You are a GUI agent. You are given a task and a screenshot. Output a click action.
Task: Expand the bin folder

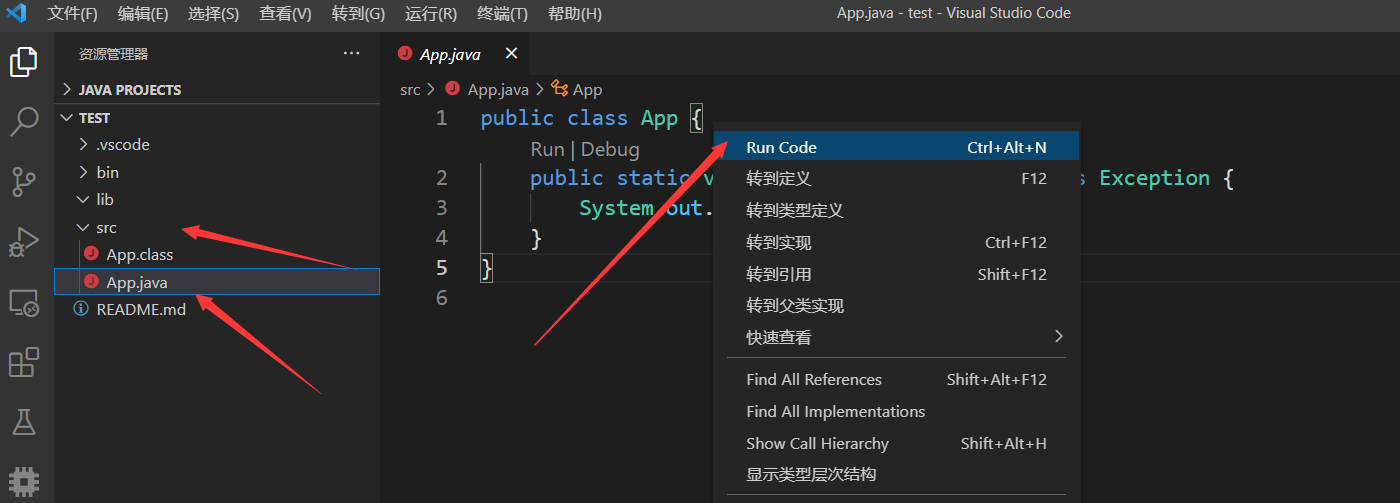click(x=107, y=172)
